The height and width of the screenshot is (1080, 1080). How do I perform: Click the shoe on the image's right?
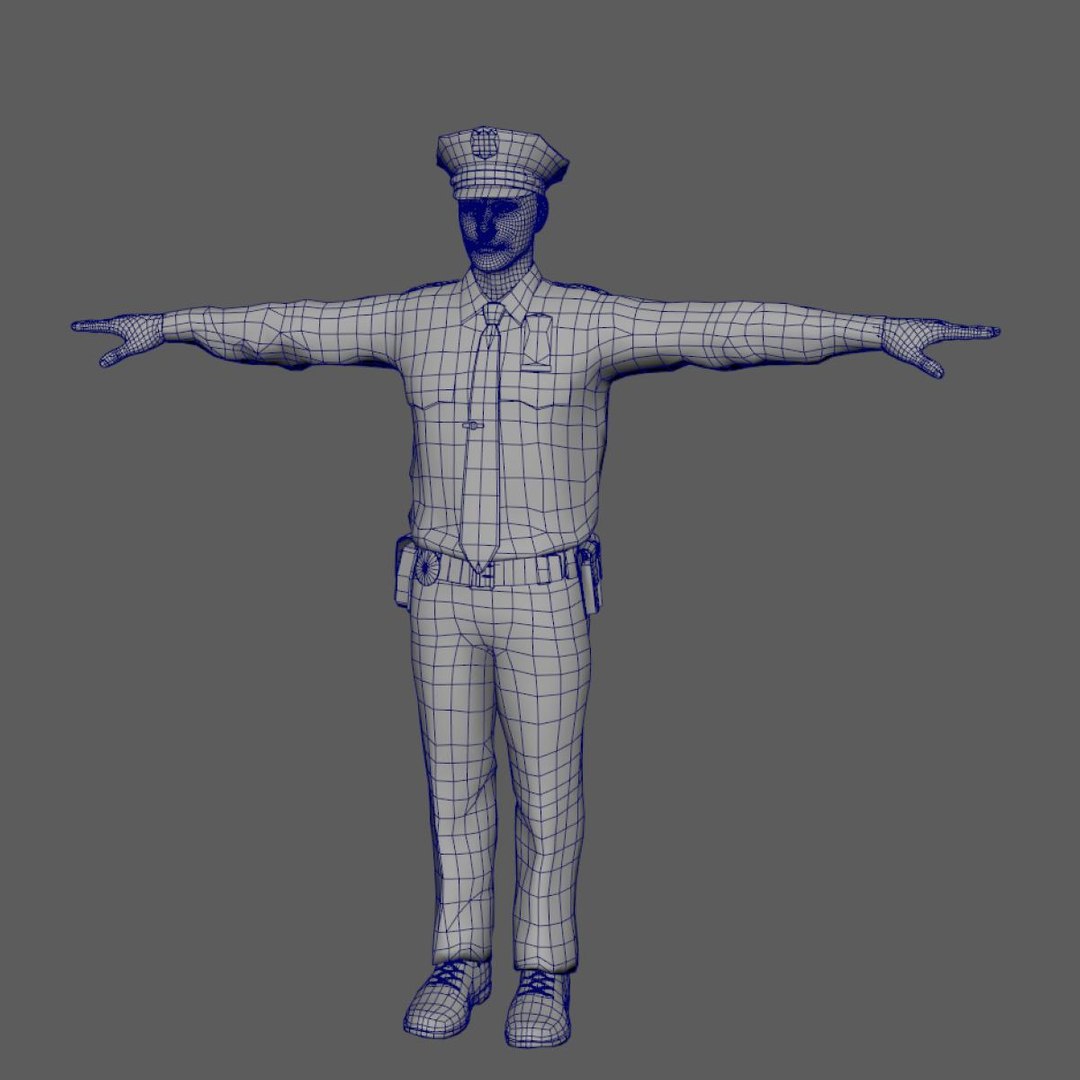pyautogui.click(x=539, y=1008)
